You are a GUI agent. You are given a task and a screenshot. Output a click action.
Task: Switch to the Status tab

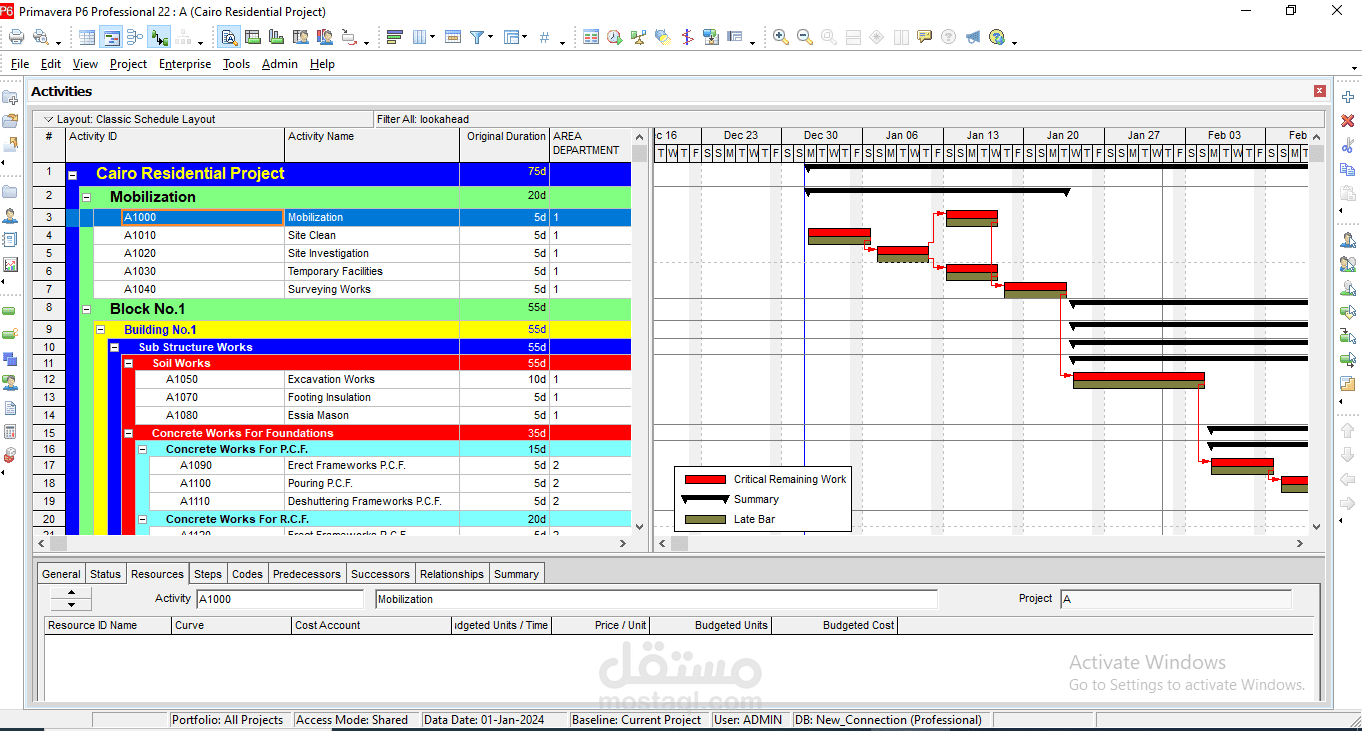coord(105,574)
